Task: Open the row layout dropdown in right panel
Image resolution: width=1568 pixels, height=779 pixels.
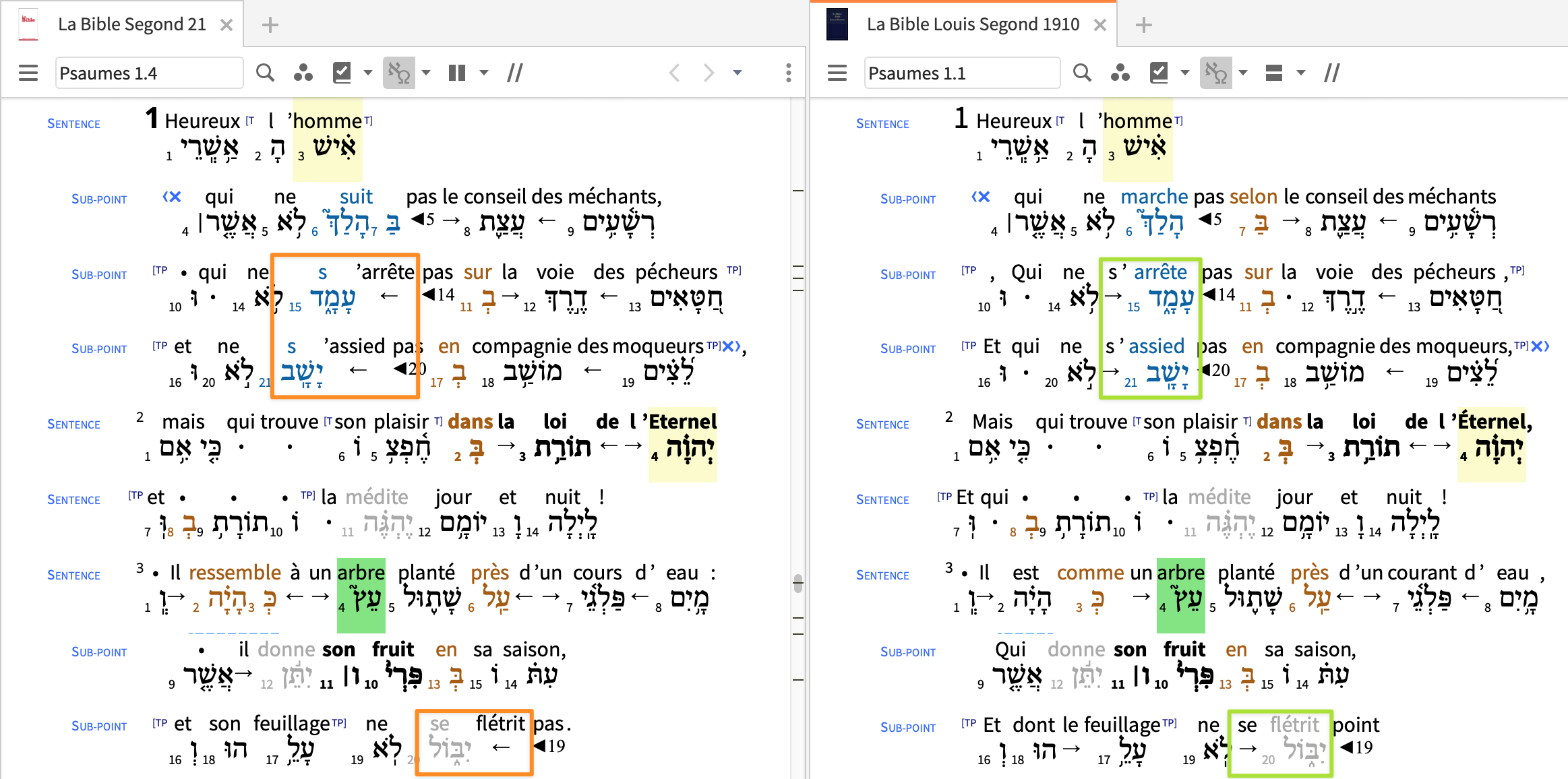Action: point(1301,73)
